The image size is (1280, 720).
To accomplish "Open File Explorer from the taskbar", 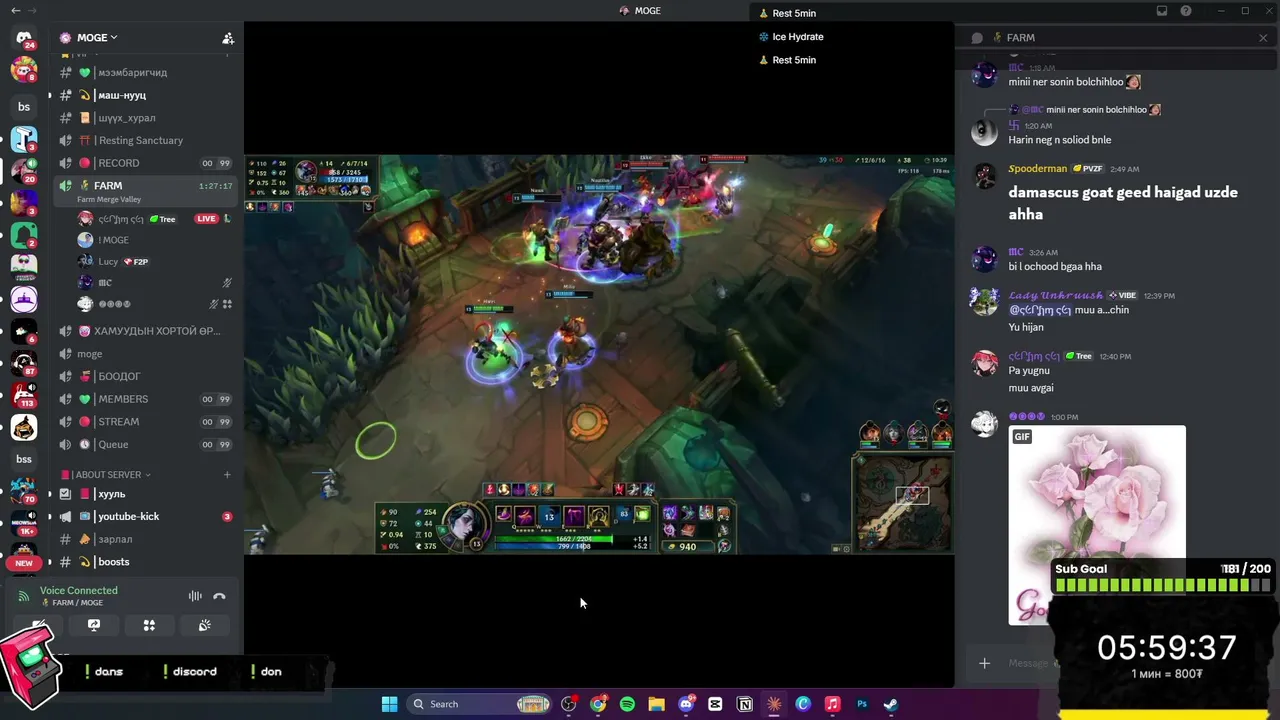I will pos(656,704).
